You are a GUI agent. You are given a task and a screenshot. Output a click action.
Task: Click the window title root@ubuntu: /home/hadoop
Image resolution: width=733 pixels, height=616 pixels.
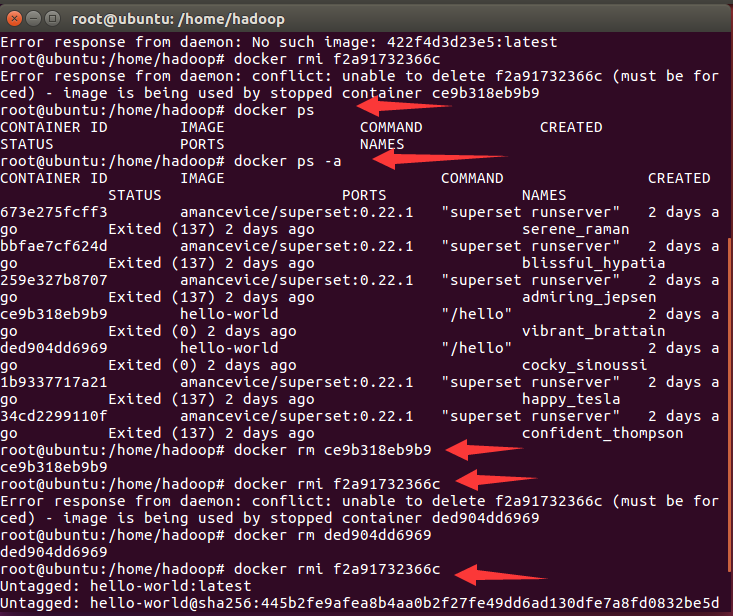coord(178,19)
